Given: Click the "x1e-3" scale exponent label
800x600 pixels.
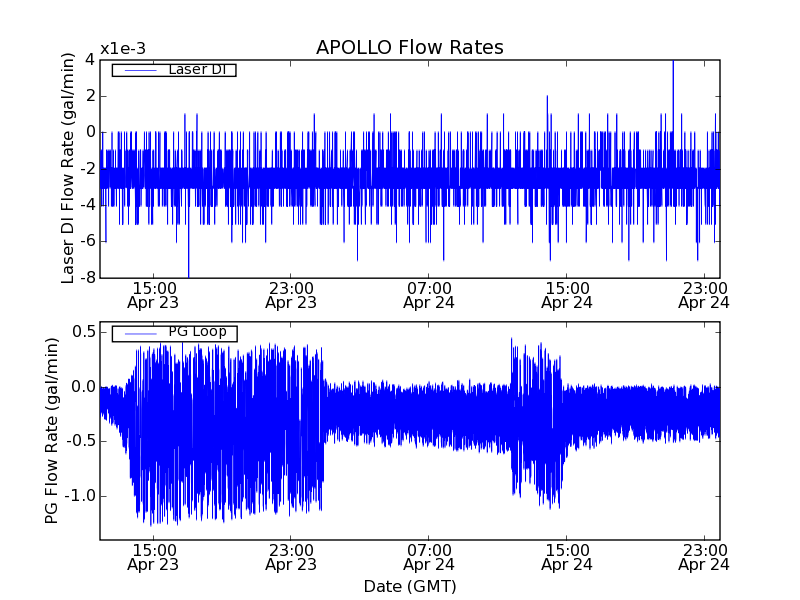Looking at the screenshot, I should pyautogui.click(x=122, y=50).
